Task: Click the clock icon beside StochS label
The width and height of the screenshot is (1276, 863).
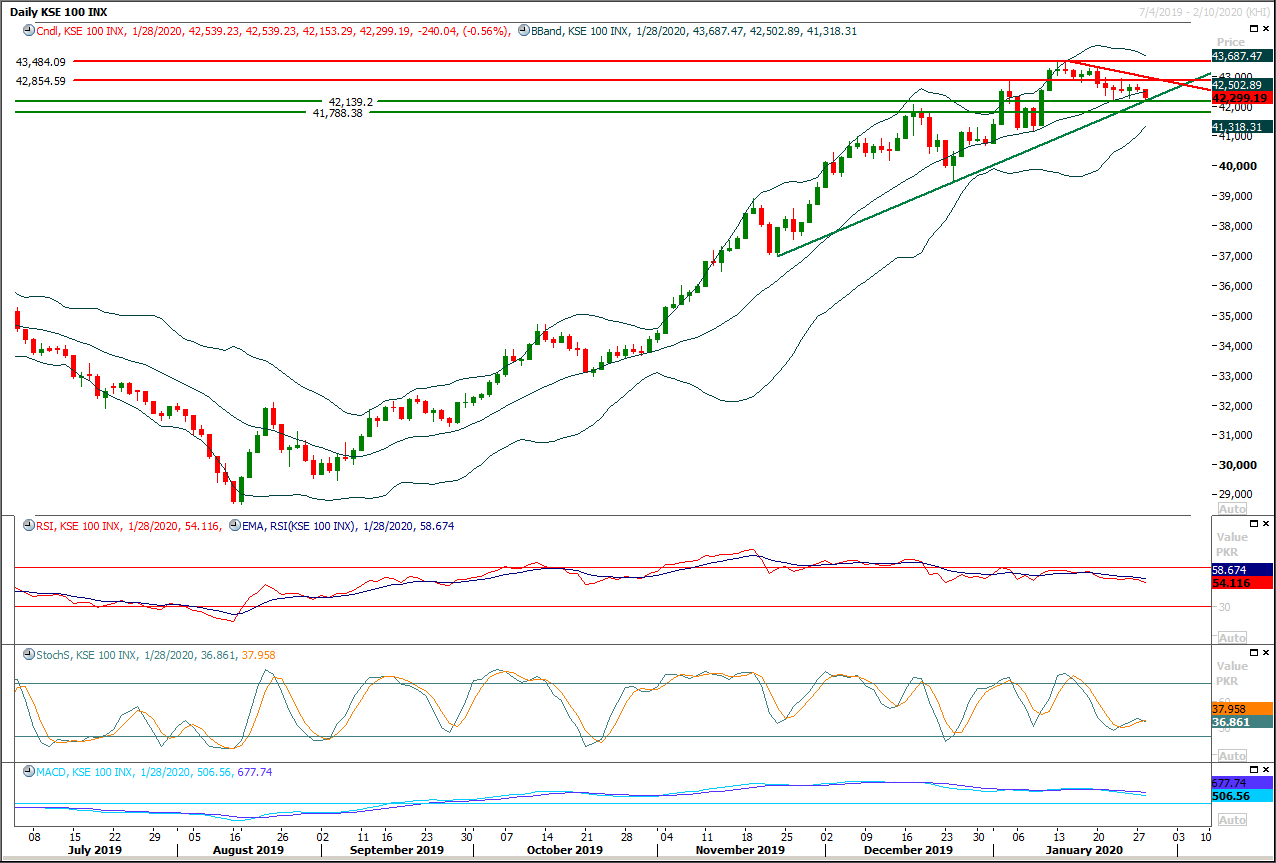Action: pyautogui.click(x=28, y=655)
